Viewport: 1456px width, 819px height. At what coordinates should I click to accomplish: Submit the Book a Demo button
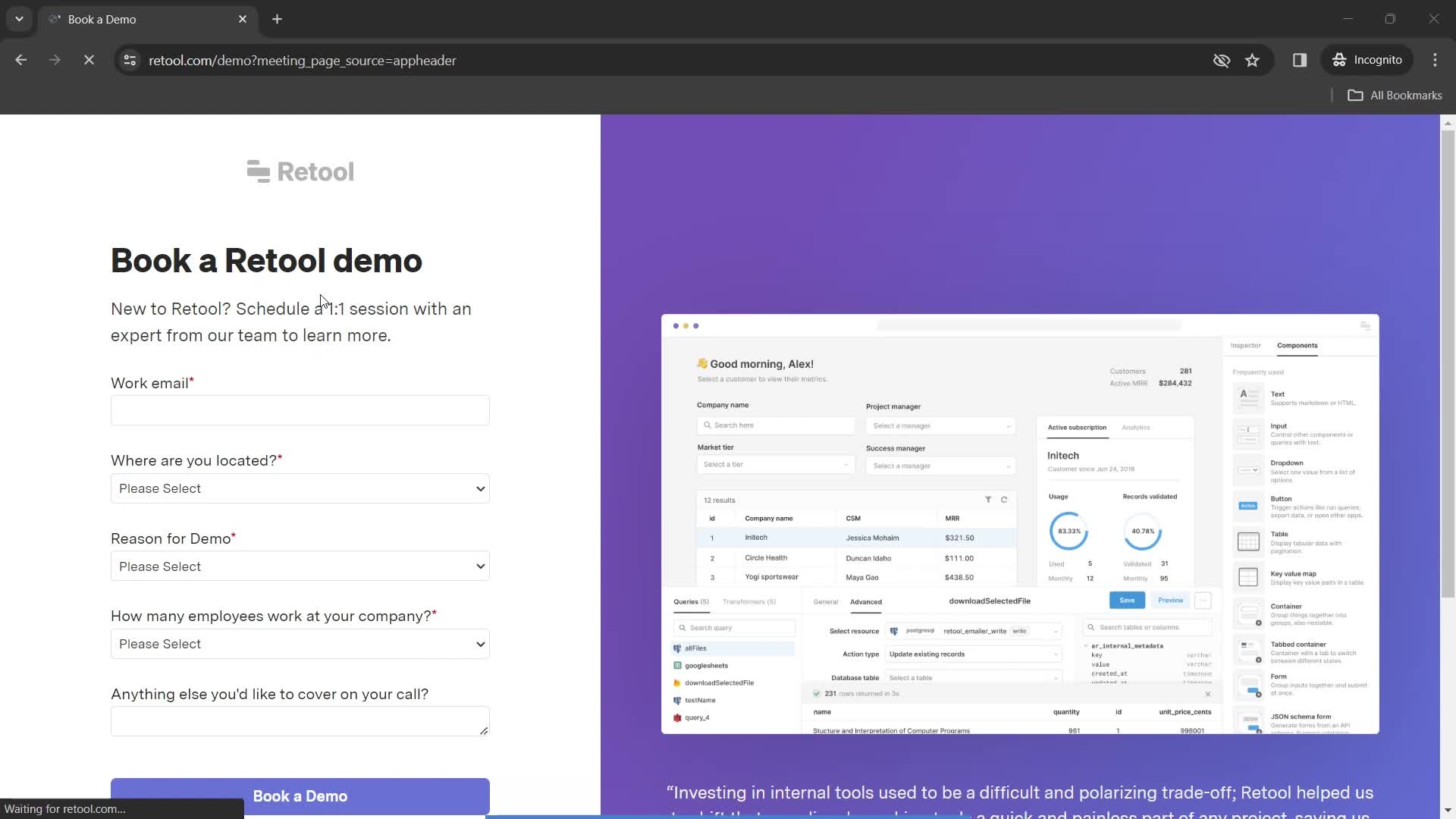tap(300, 796)
